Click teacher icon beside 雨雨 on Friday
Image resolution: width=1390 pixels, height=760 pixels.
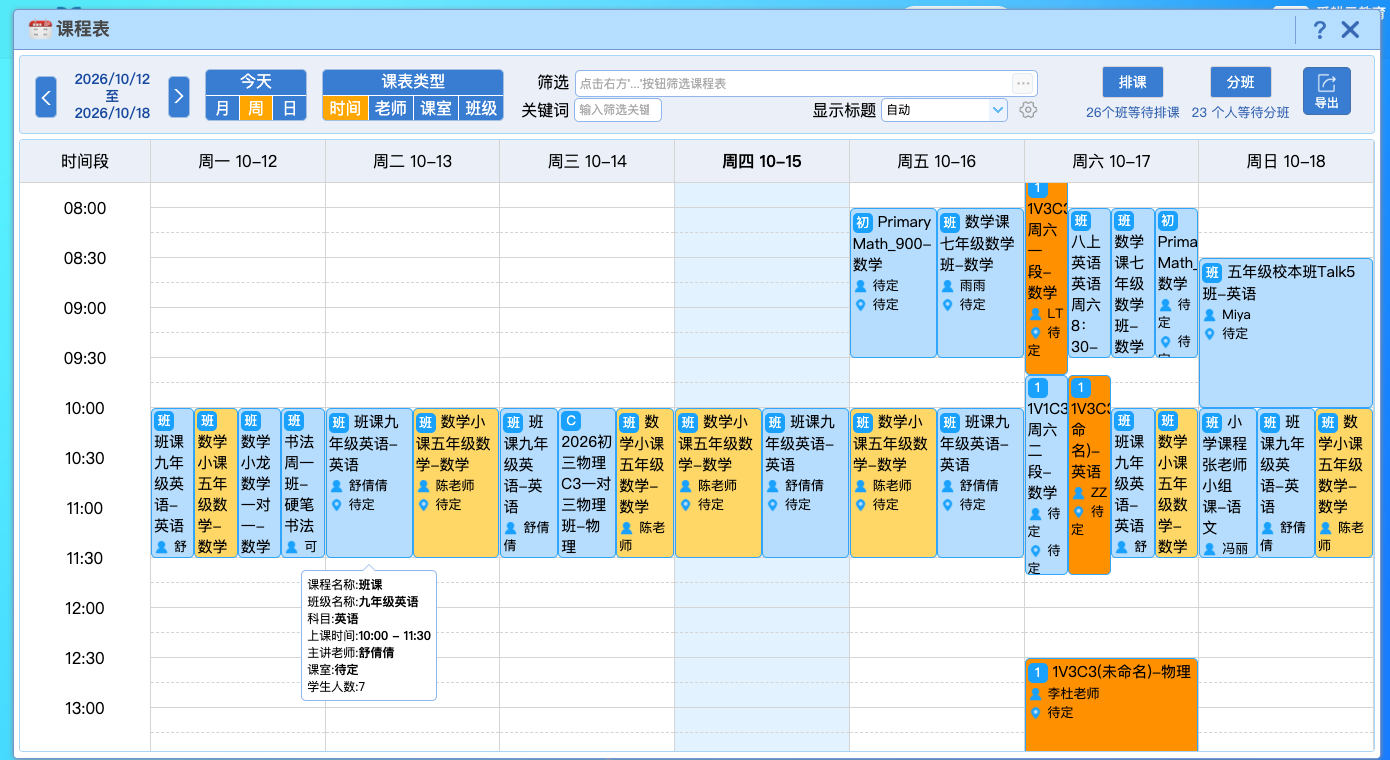(947, 285)
